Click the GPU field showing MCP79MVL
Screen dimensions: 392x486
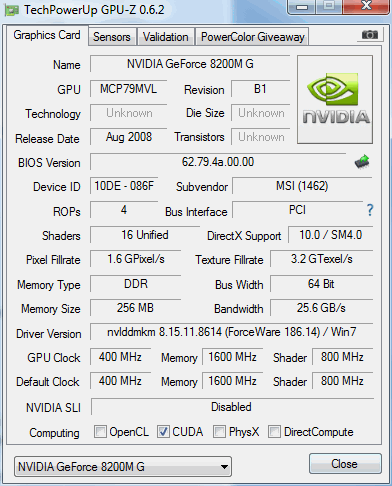point(129,89)
